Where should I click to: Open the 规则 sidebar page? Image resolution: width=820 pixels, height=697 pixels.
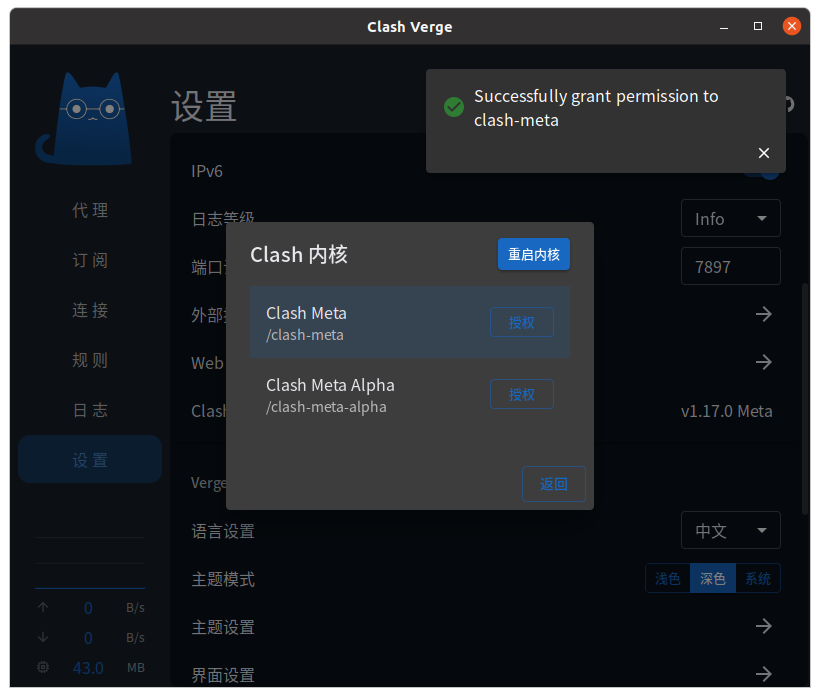[x=90, y=360]
